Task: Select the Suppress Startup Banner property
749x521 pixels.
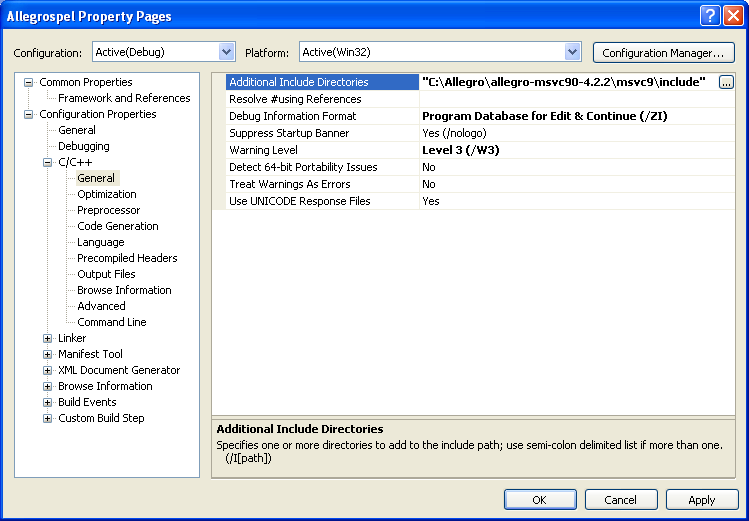Action: [x=322, y=133]
